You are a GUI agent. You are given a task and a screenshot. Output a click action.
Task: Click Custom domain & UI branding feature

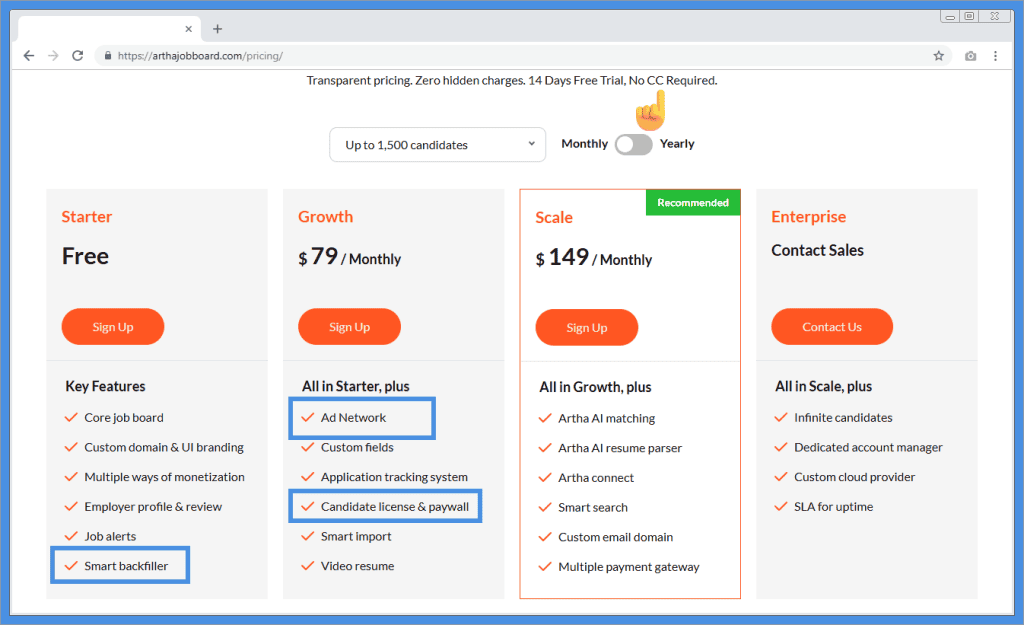[x=164, y=447]
